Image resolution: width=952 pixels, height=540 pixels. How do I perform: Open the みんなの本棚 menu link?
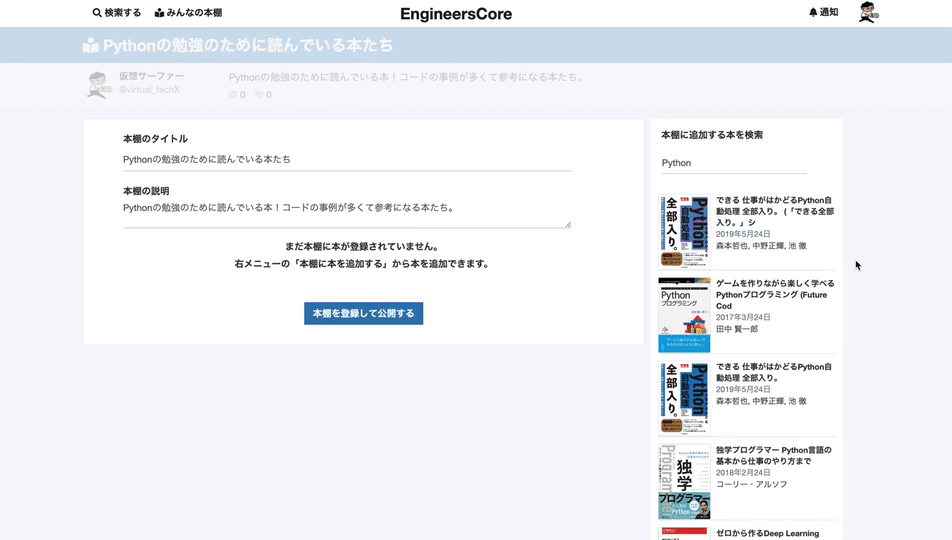pos(188,13)
